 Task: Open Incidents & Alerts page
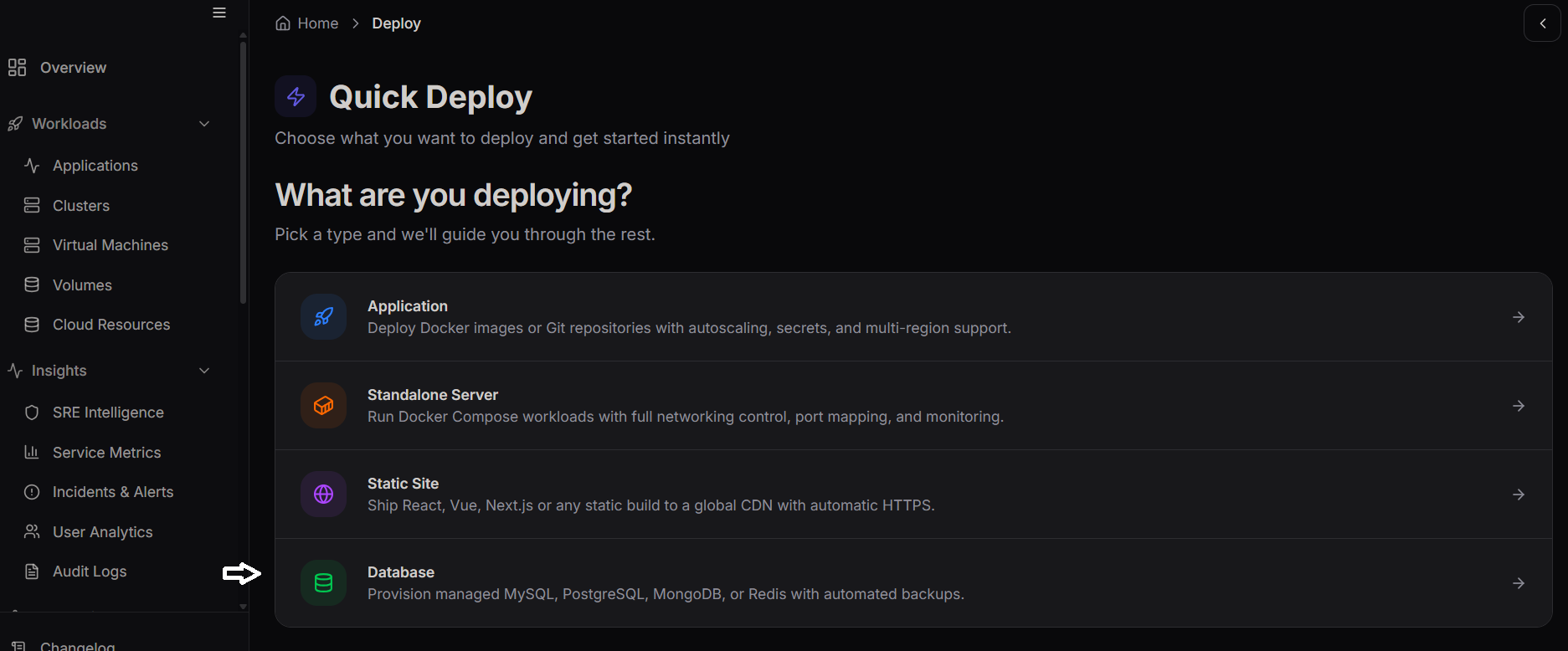(113, 492)
